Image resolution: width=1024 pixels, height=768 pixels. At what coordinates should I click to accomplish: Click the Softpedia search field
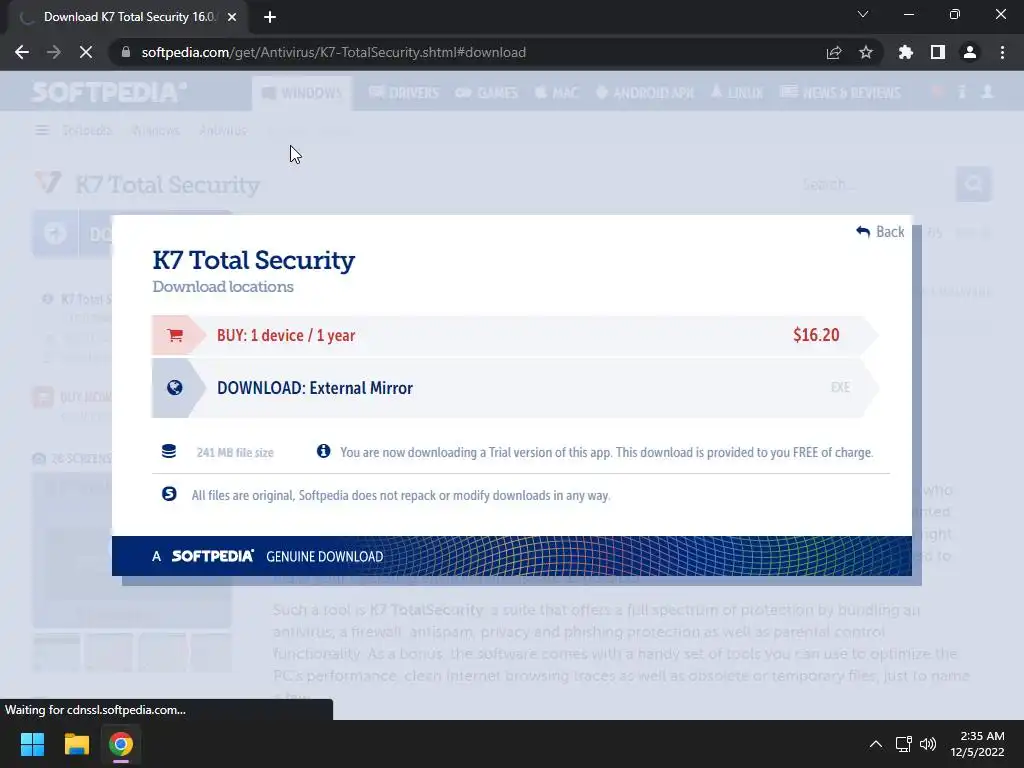(875, 185)
